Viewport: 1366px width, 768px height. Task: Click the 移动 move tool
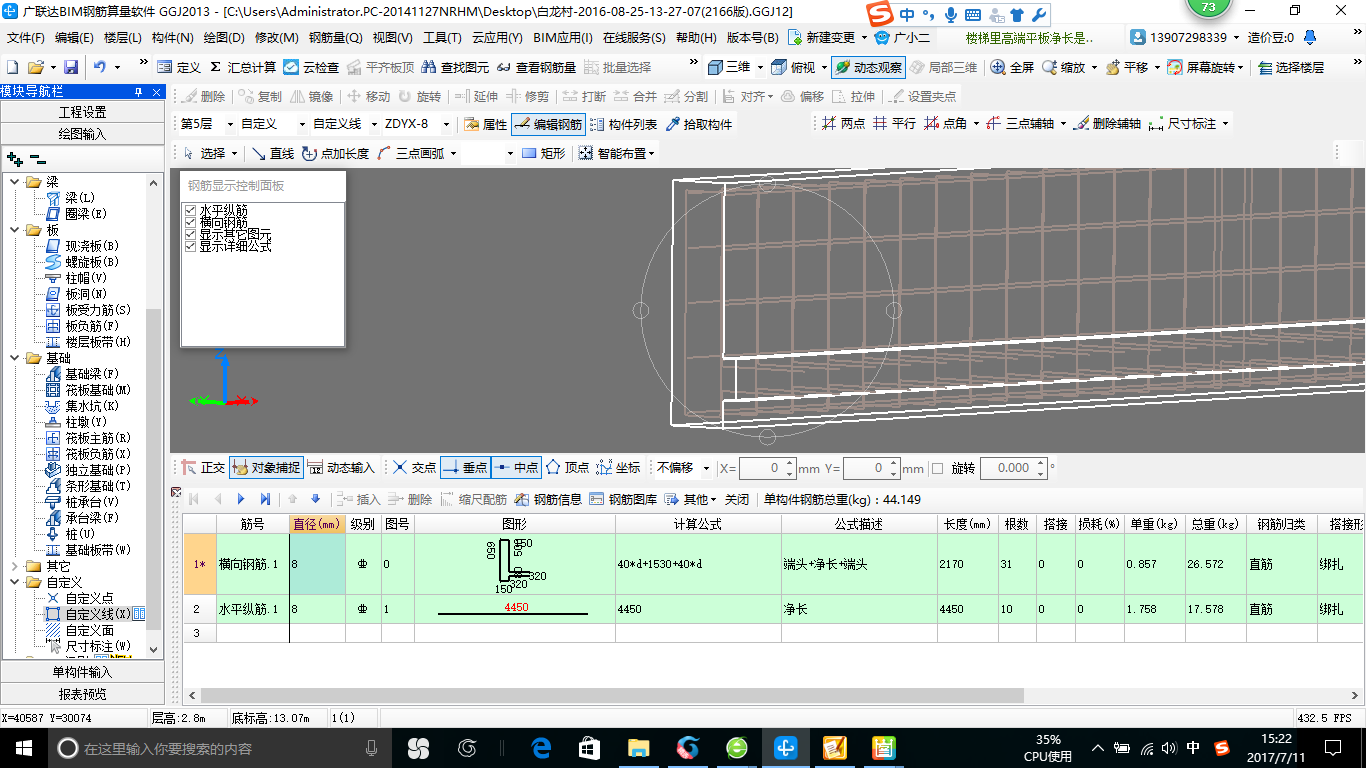tap(368, 96)
